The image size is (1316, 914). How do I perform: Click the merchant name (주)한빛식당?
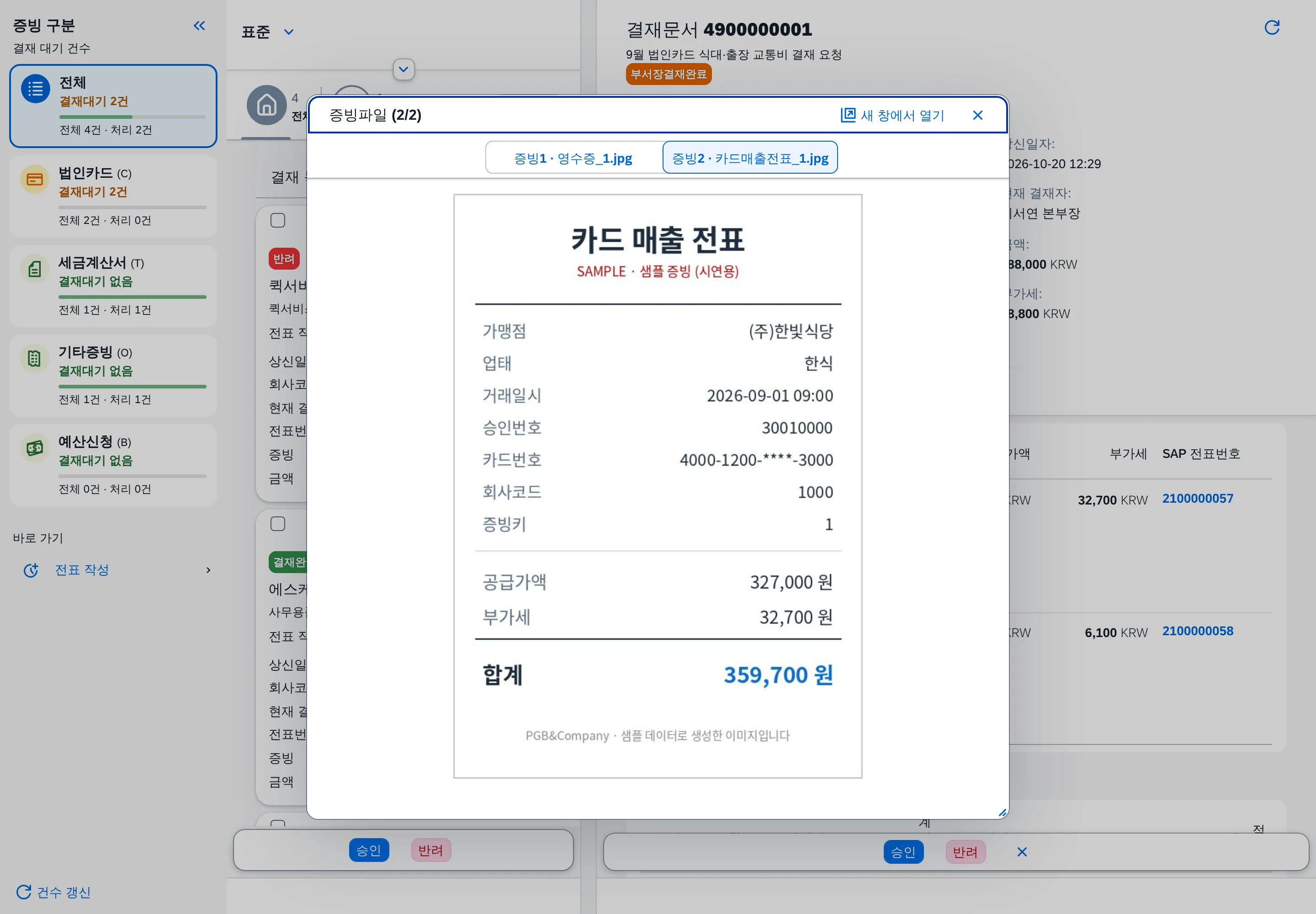click(x=791, y=331)
